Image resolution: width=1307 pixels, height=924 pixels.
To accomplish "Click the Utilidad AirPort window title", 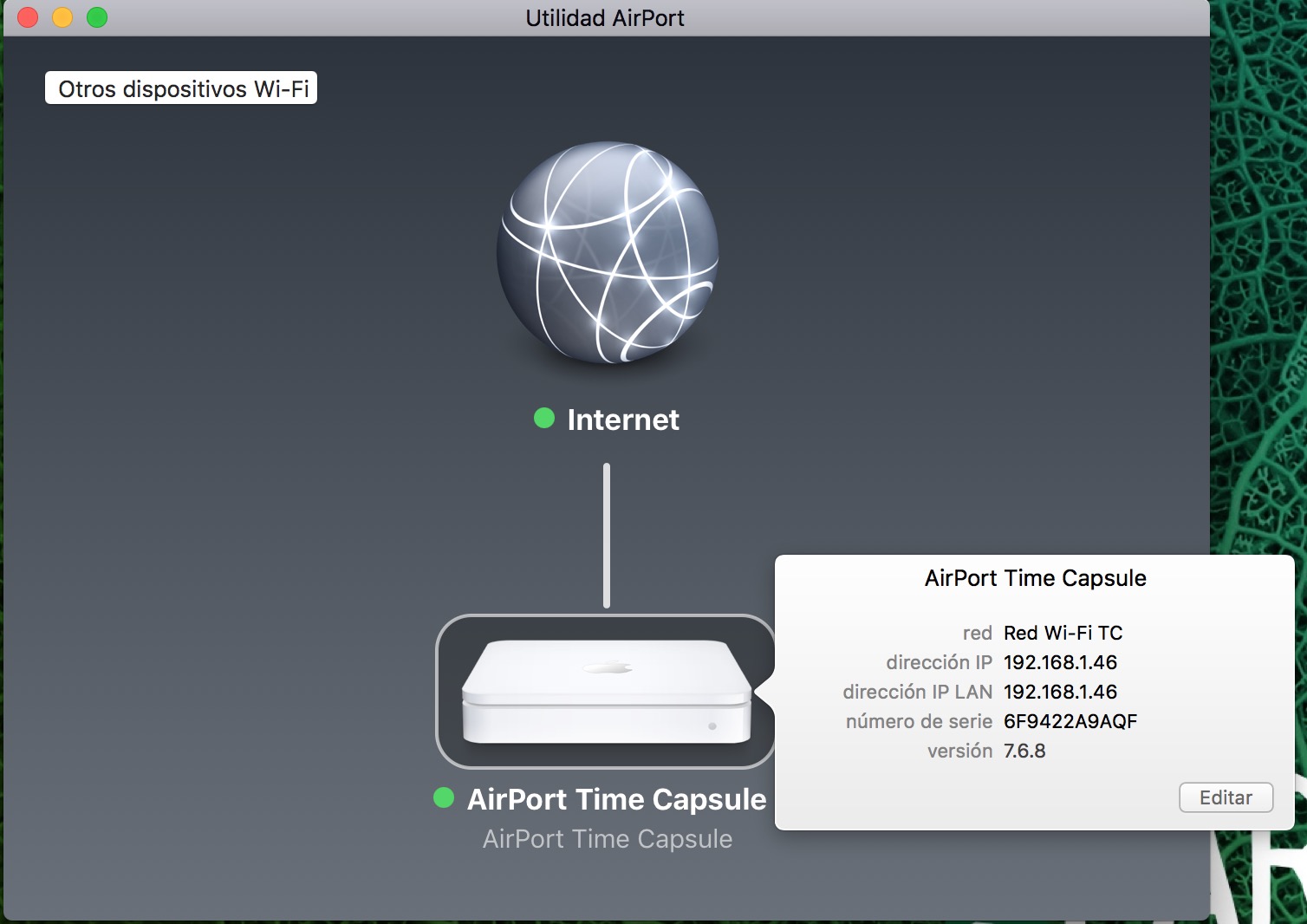I will click(605, 17).
